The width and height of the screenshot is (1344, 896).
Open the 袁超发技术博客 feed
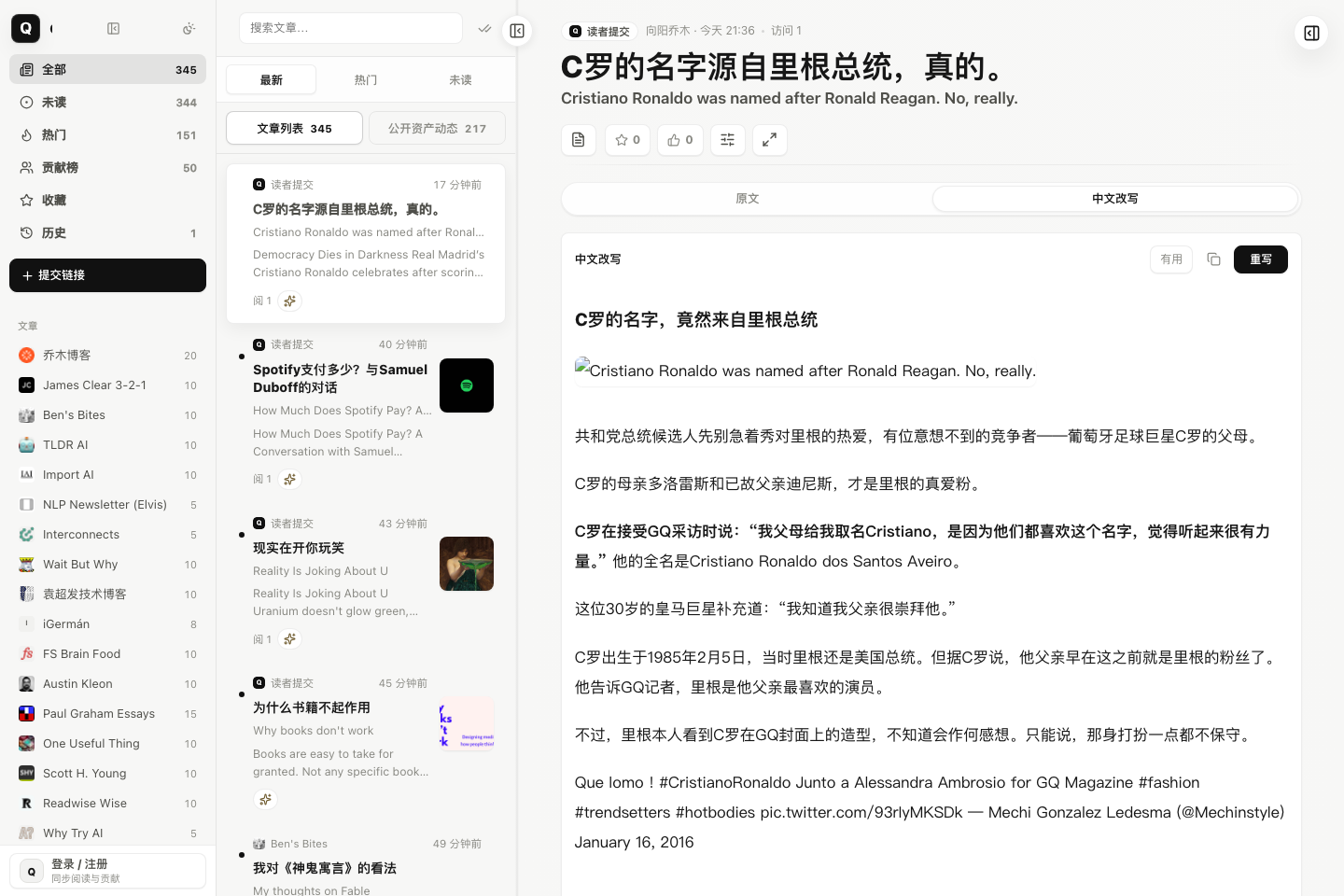point(107,595)
